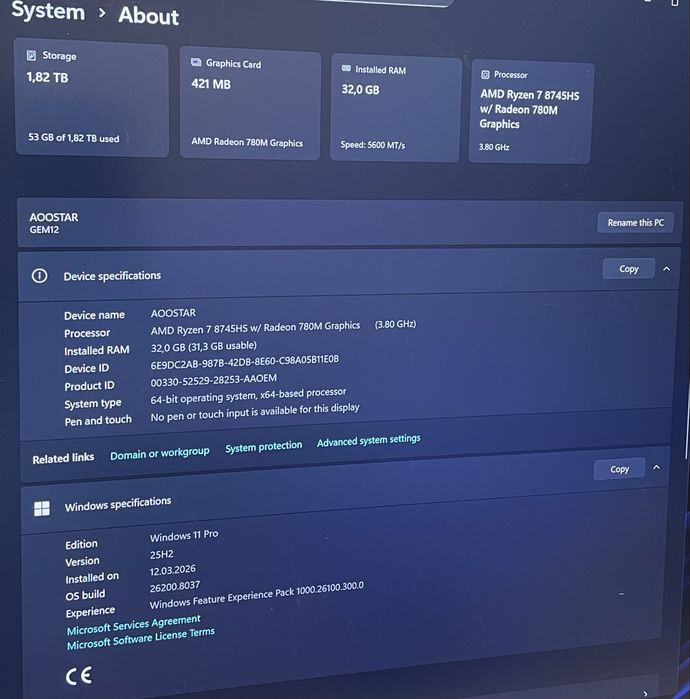
Task: Copy the device specifications
Action: pos(628,269)
